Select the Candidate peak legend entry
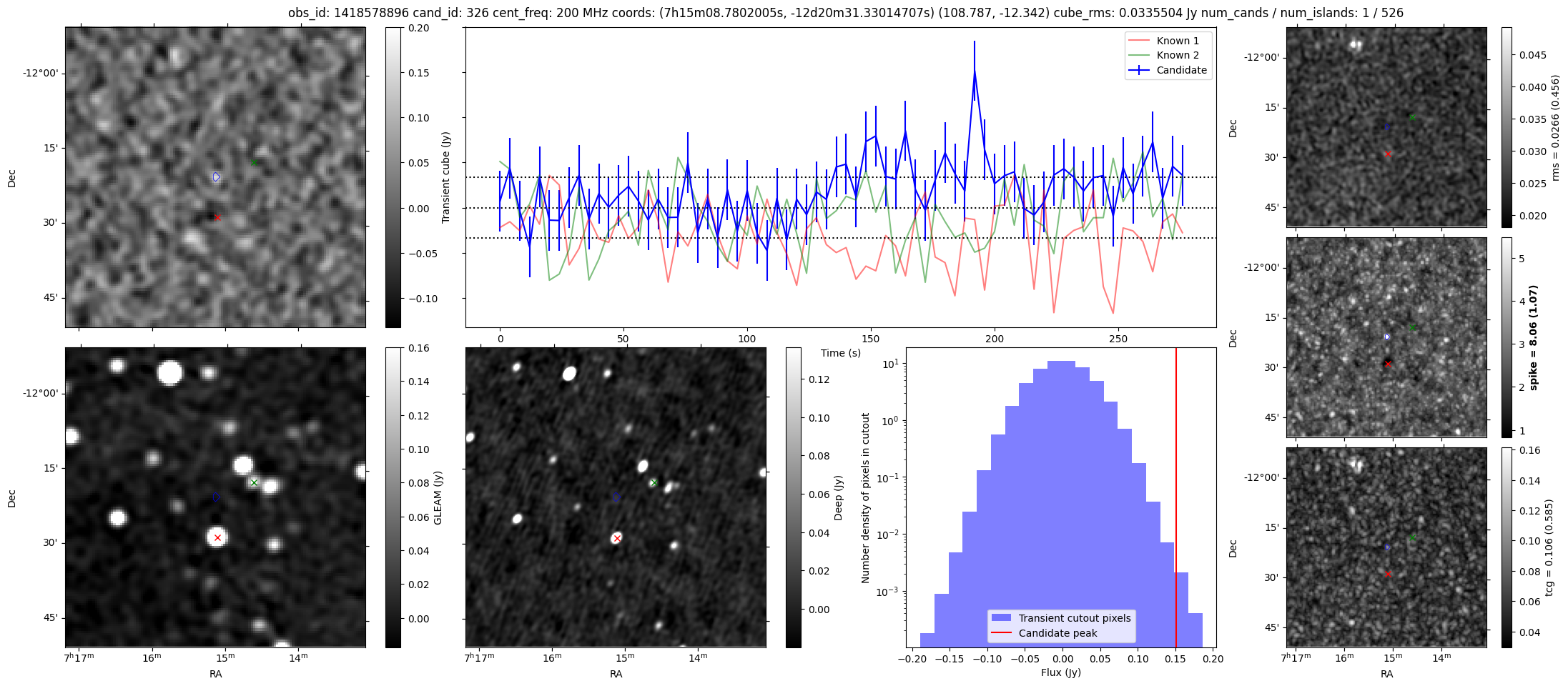 (x=1057, y=633)
